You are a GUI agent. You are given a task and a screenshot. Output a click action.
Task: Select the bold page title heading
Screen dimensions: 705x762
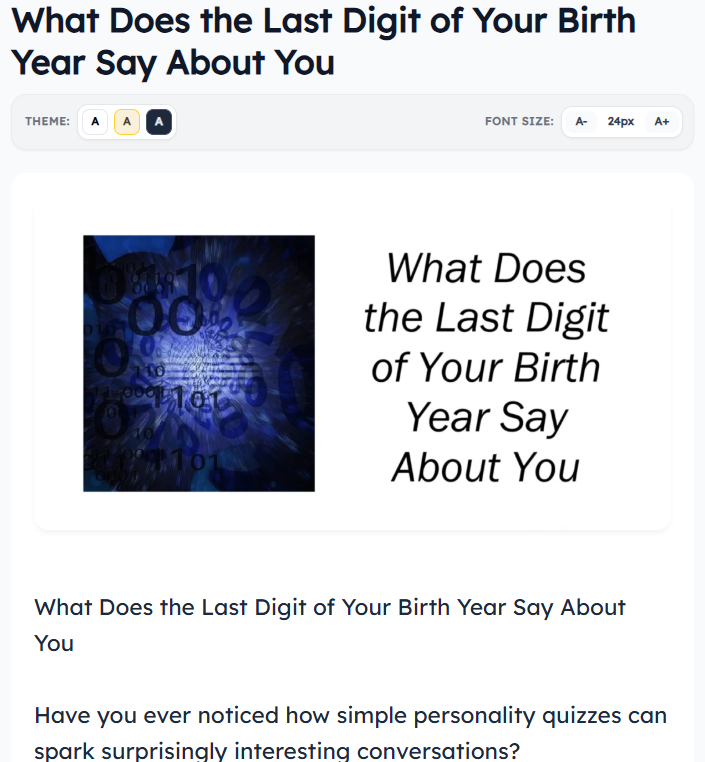pyautogui.click(x=324, y=42)
